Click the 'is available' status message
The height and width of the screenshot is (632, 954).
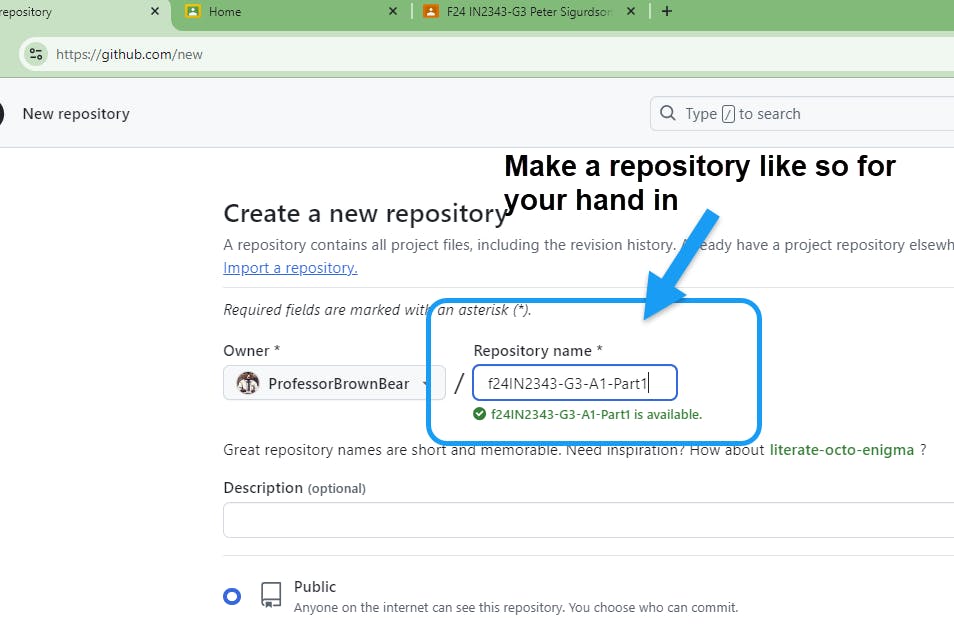click(x=596, y=414)
